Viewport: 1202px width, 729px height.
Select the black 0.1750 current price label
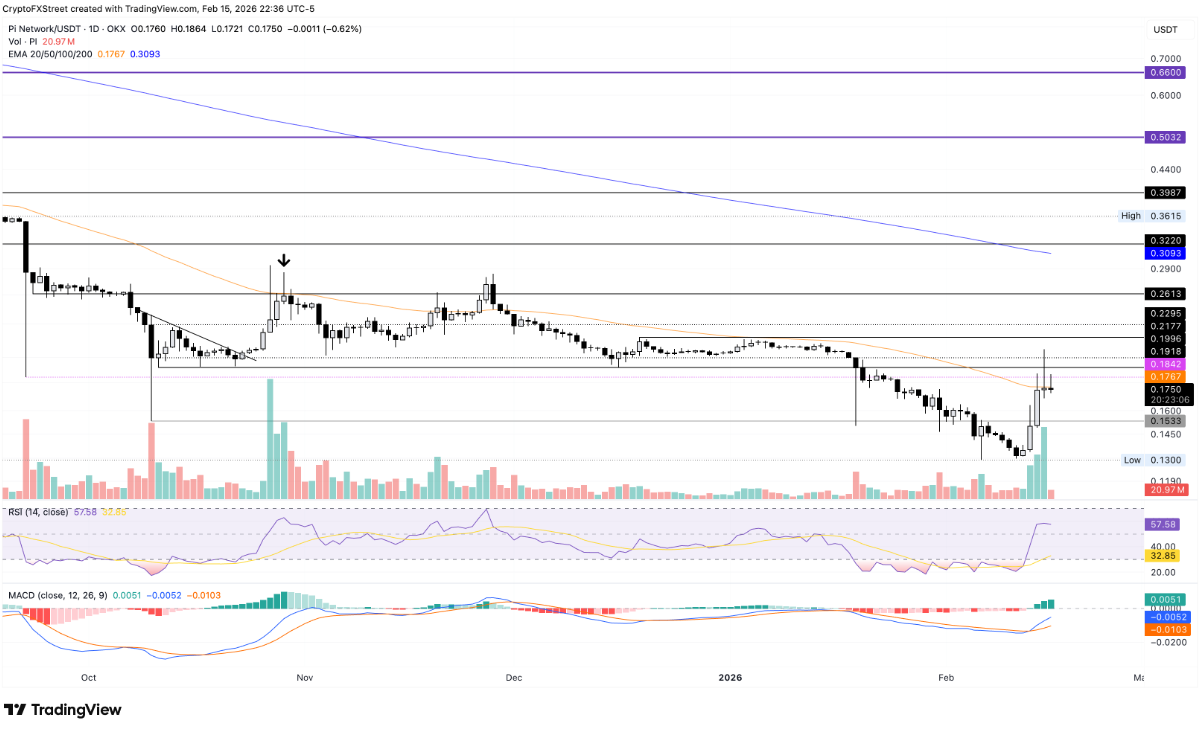click(x=1164, y=389)
